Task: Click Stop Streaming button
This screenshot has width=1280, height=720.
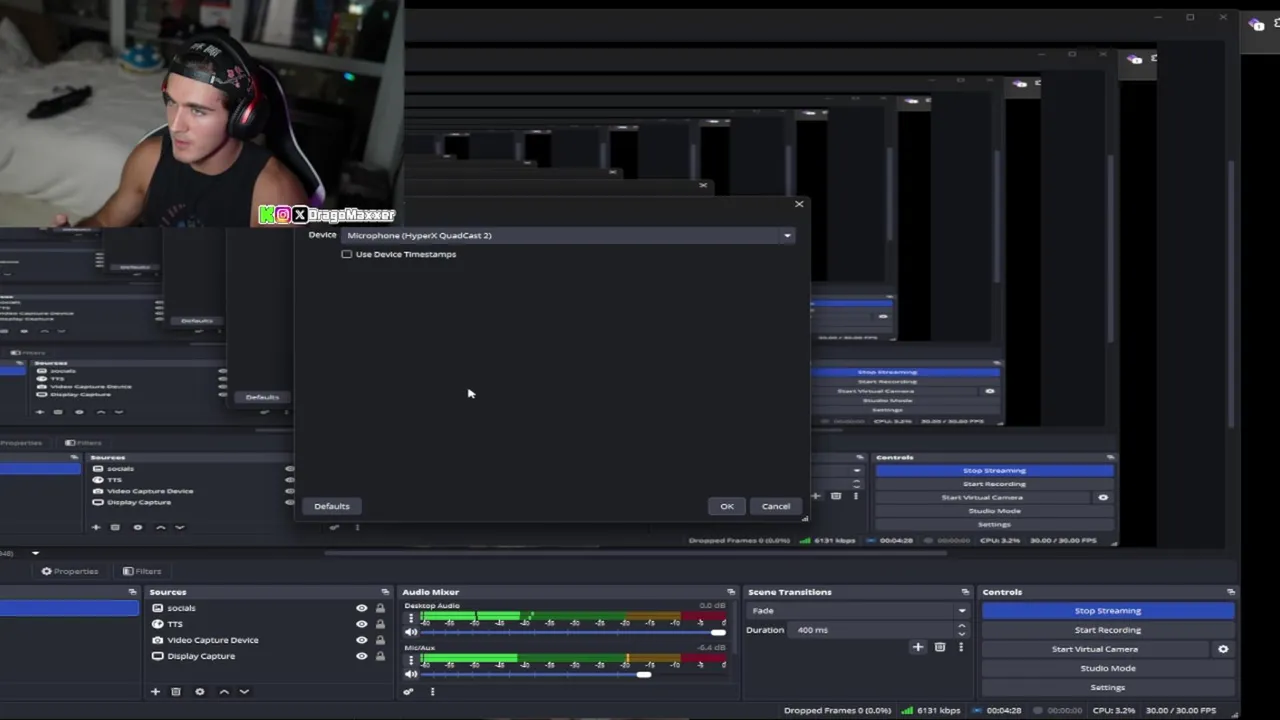Action: (x=1108, y=611)
